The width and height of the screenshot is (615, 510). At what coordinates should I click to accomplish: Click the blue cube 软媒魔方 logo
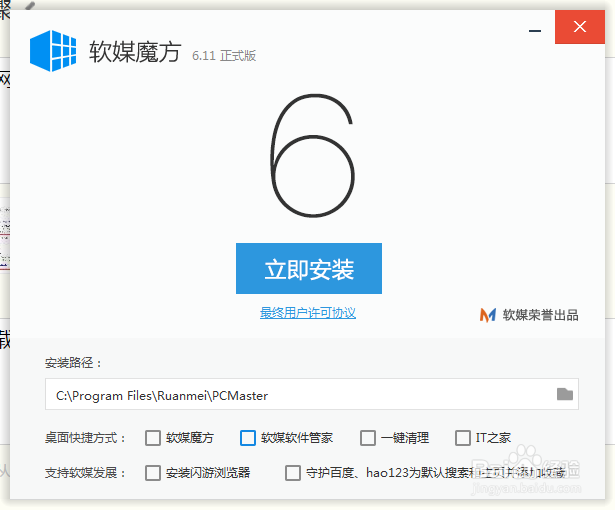53,51
